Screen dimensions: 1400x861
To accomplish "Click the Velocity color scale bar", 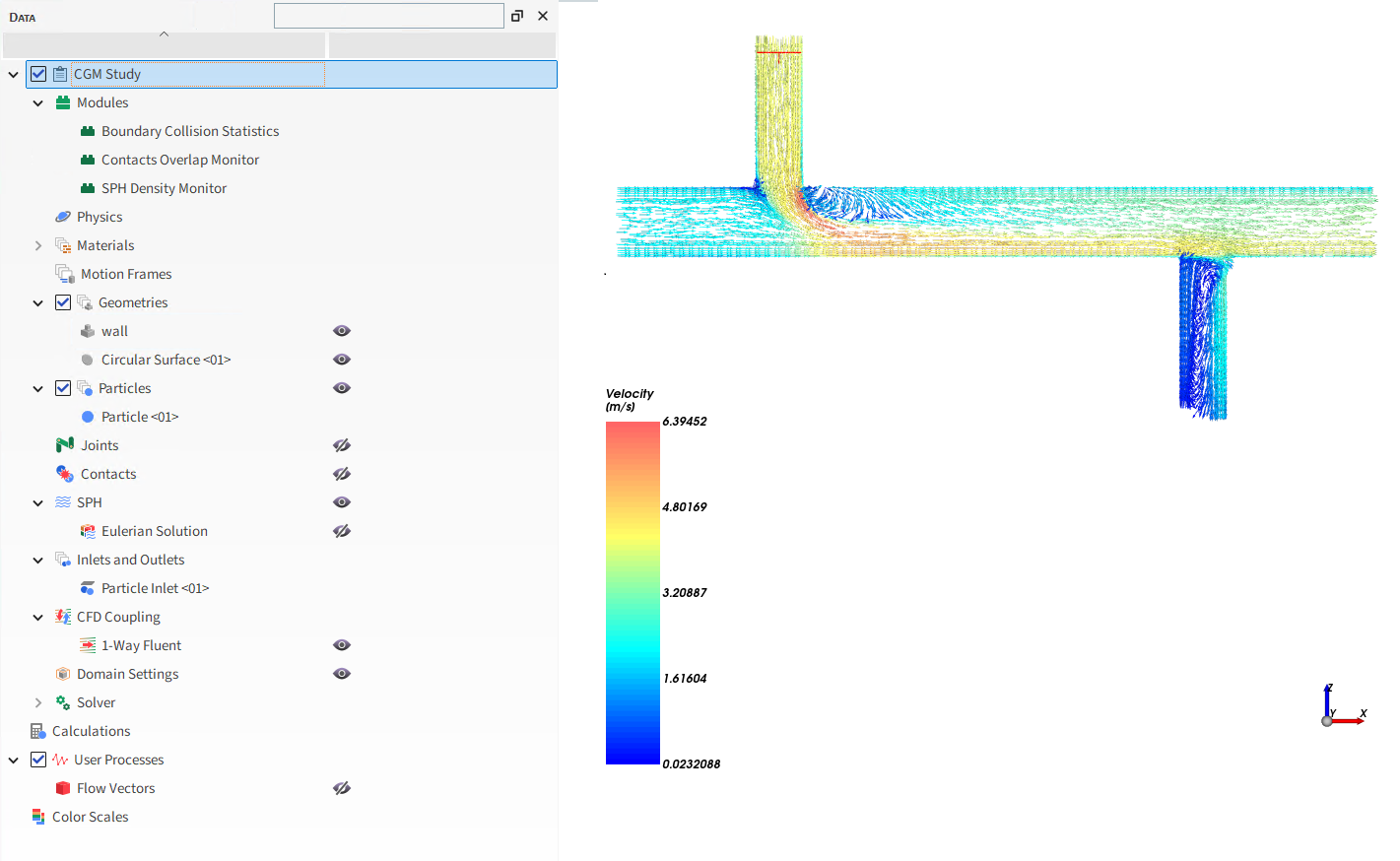I will [x=633, y=592].
